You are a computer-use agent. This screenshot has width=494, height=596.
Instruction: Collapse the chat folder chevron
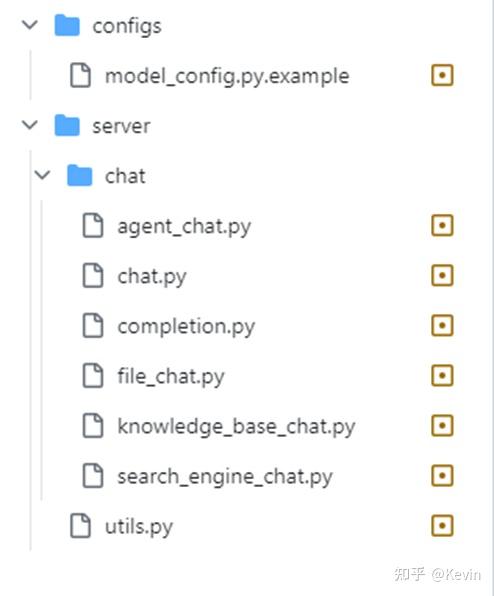tap(42, 175)
